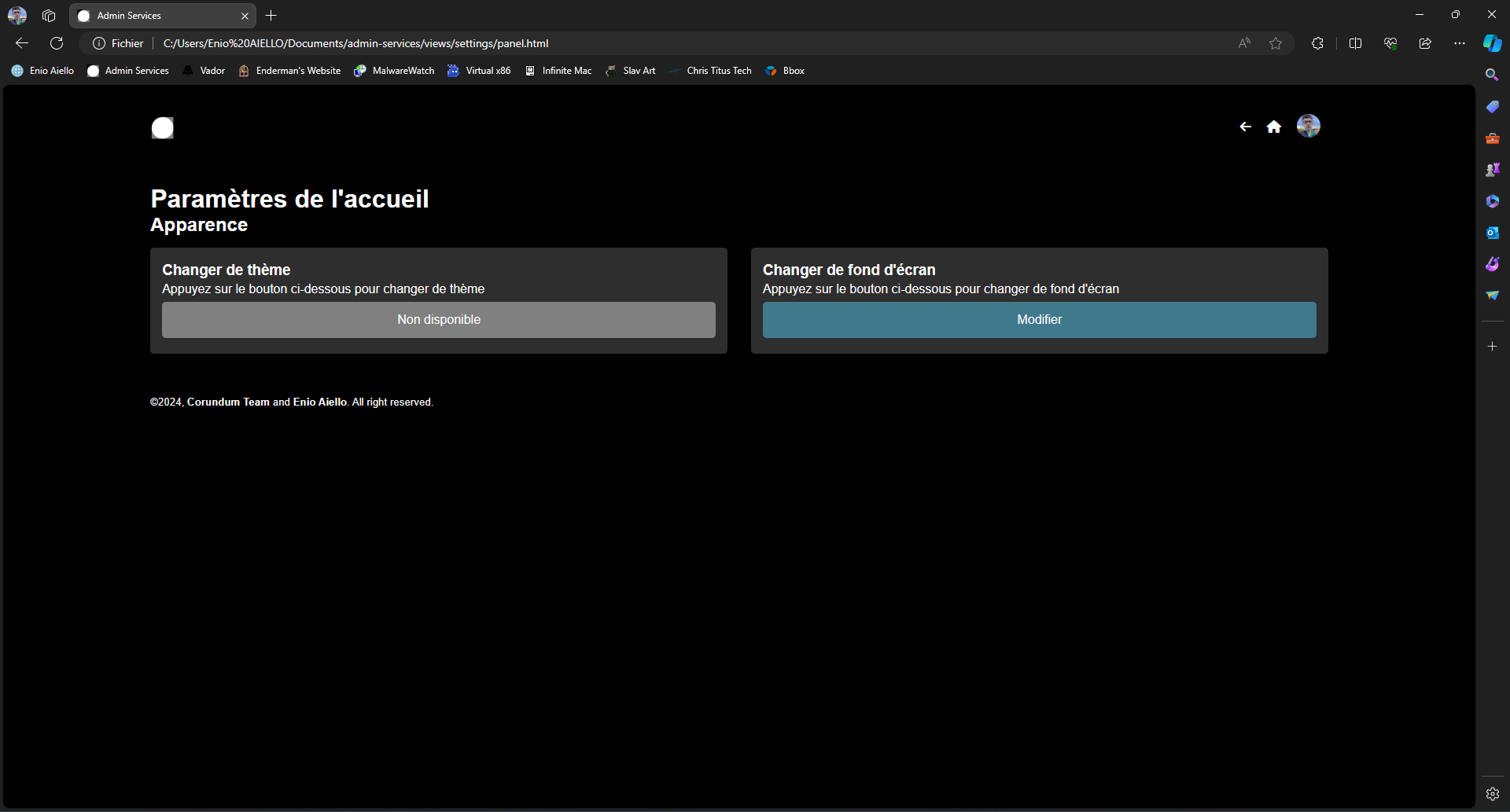
Task: Open MalwareWatch bookmark
Action: 394,71
